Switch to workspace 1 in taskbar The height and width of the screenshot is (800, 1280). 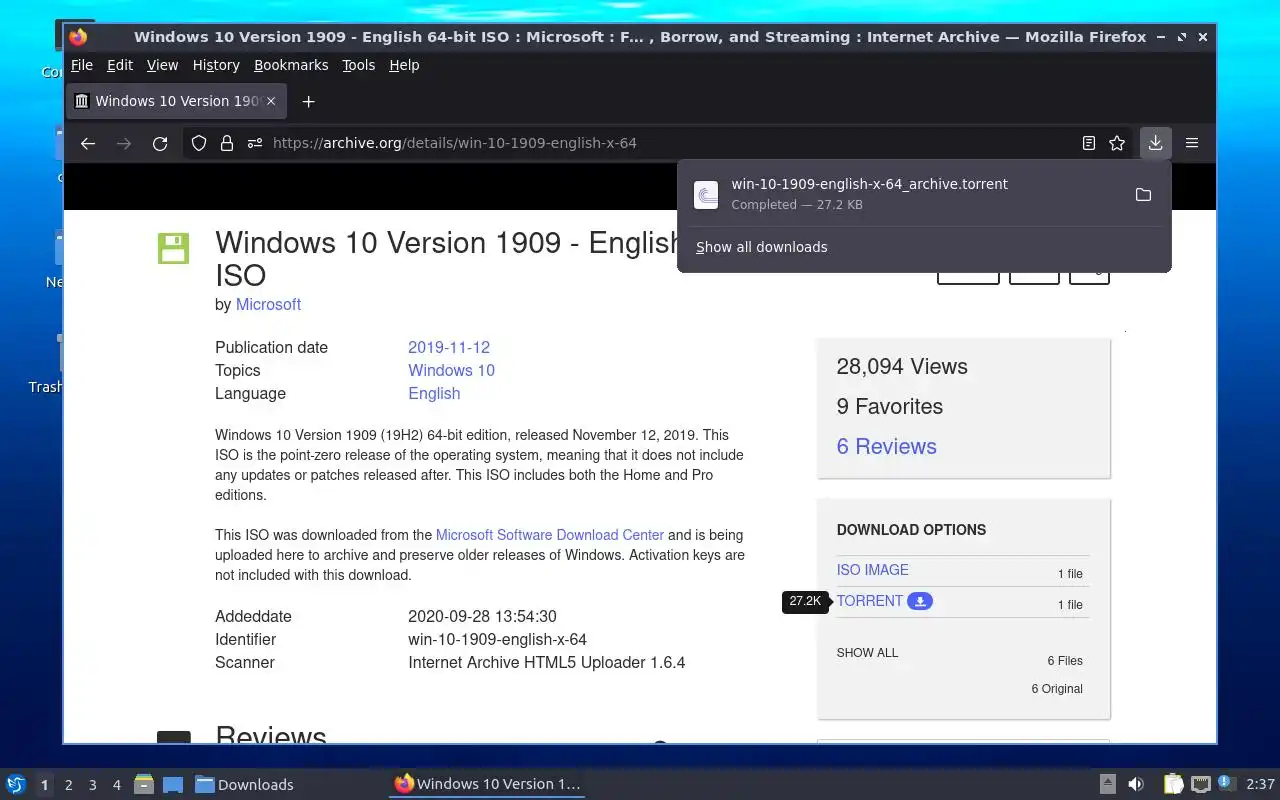[44, 785]
